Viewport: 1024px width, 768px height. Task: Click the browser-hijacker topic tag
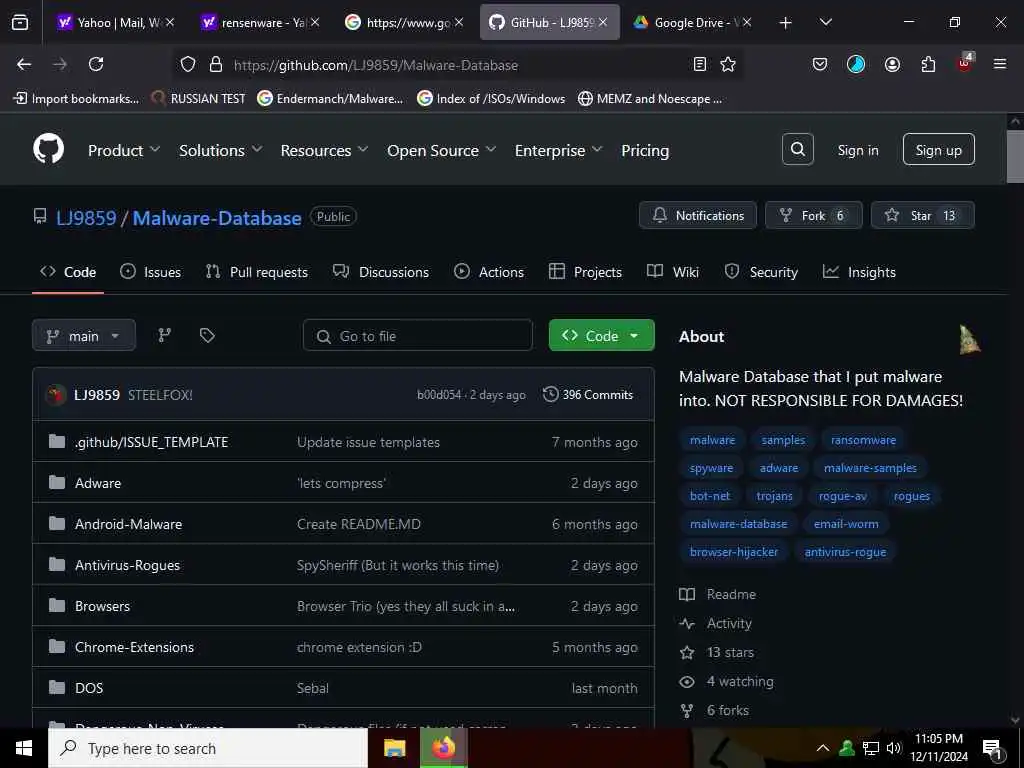point(733,552)
